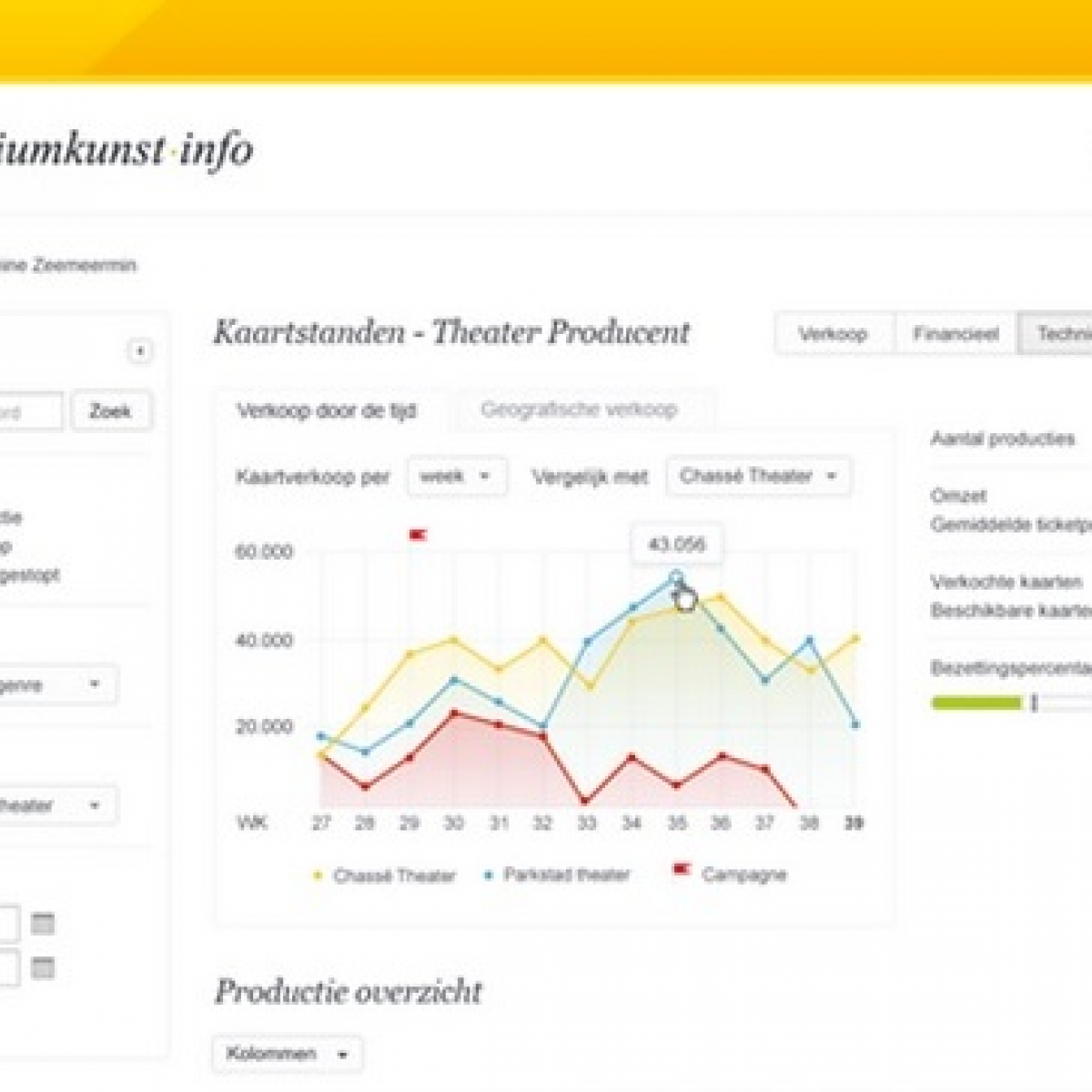Click the lower date input field
The width and height of the screenshot is (1092, 1092).
(x=9, y=967)
